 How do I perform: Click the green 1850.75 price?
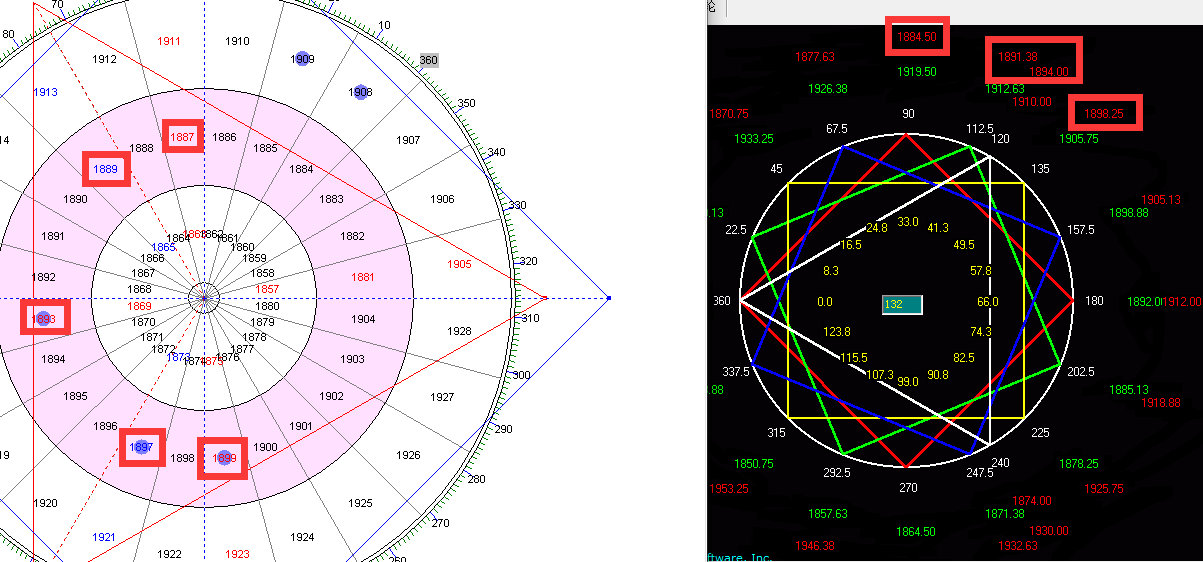pyautogui.click(x=753, y=464)
